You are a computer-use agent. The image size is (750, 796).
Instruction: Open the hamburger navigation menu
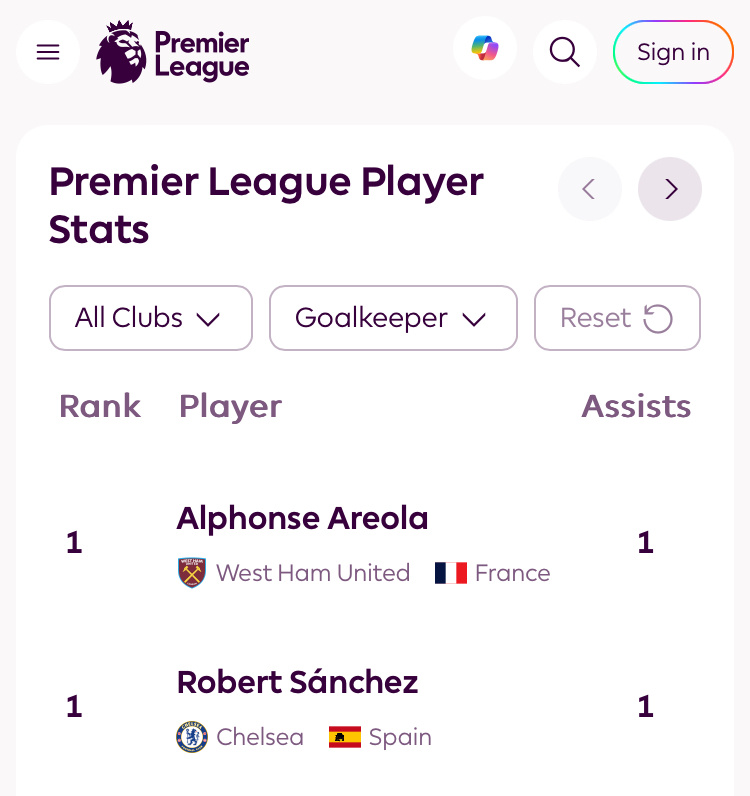pos(48,52)
